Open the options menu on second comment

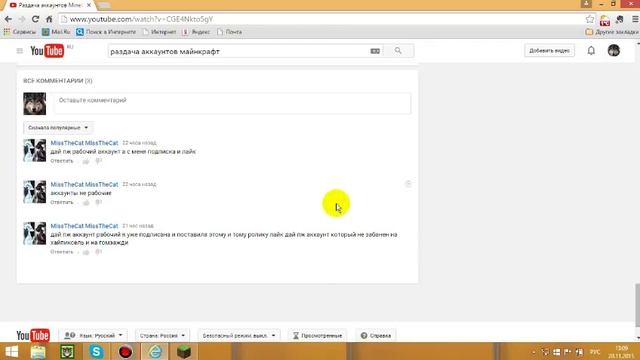pos(408,184)
